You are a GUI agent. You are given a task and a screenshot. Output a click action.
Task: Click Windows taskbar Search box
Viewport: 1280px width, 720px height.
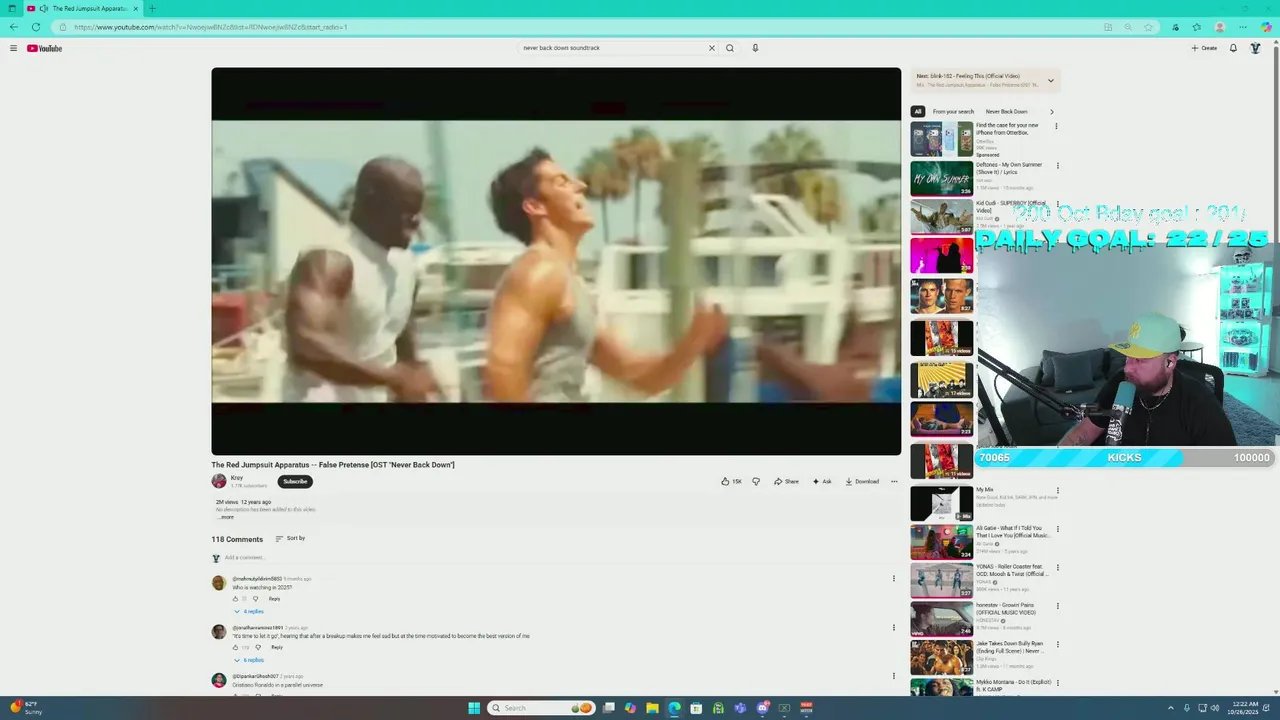coord(540,708)
